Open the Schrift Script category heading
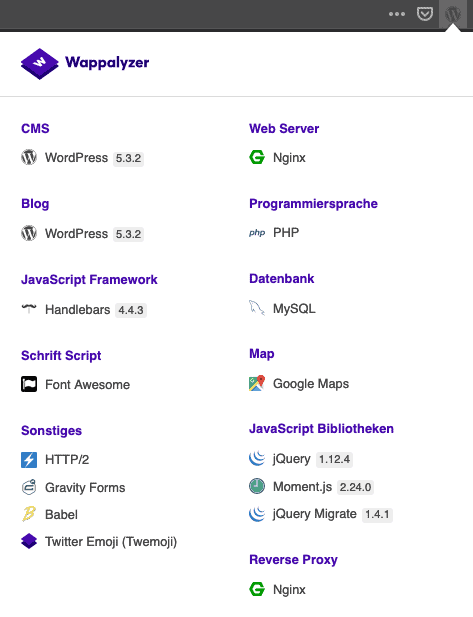Screen dimensions: 473x617 click(x=61, y=356)
